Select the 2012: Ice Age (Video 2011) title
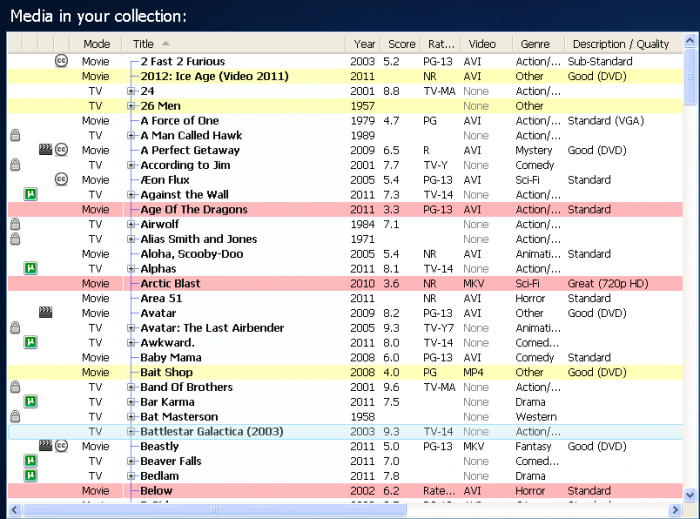Viewport: 700px width, 519px height. (215, 76)
